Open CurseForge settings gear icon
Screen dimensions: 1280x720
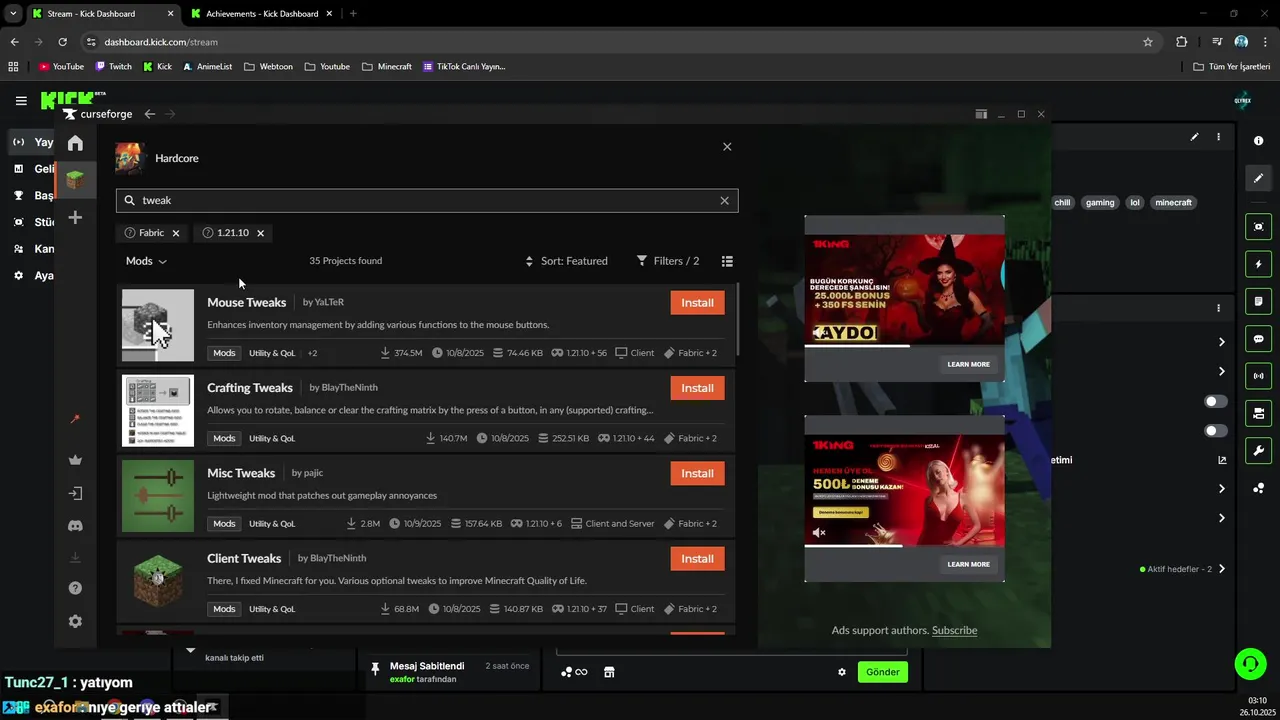click(x=75, y=621)
